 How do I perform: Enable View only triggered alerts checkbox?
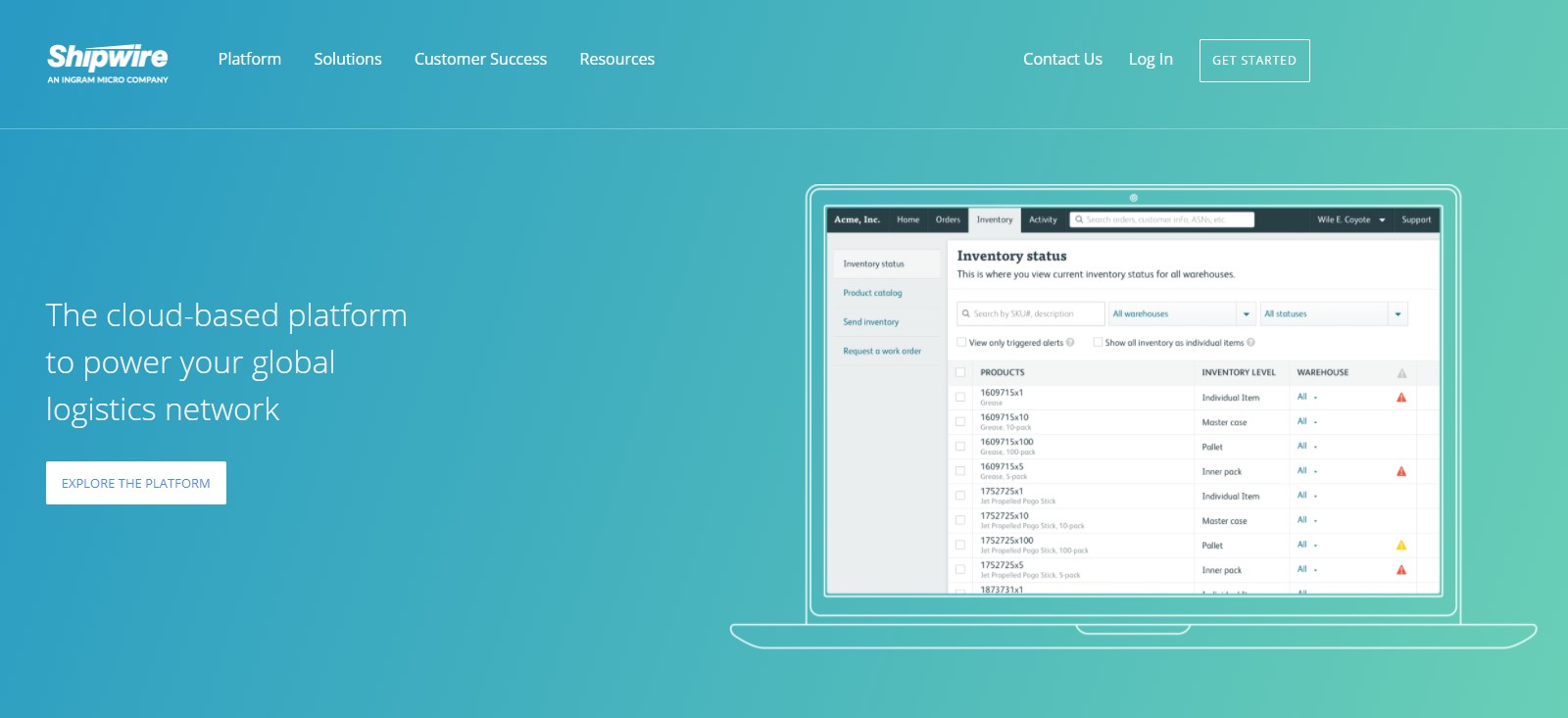click(x=961, y=343)
